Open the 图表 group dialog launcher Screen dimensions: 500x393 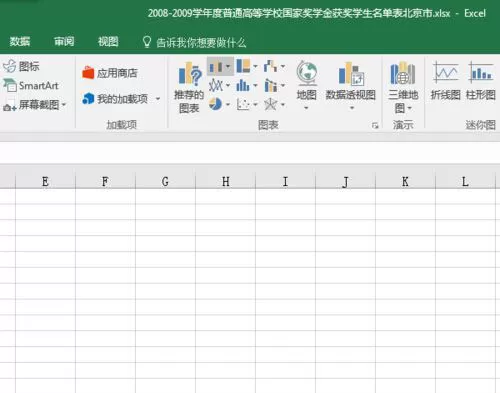pos(375,126)
